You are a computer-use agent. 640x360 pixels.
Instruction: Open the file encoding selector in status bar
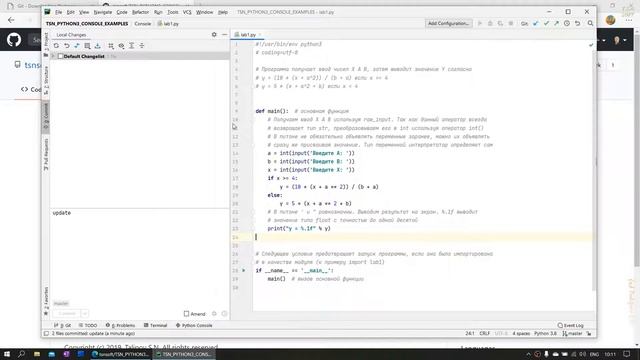point(501,333)
